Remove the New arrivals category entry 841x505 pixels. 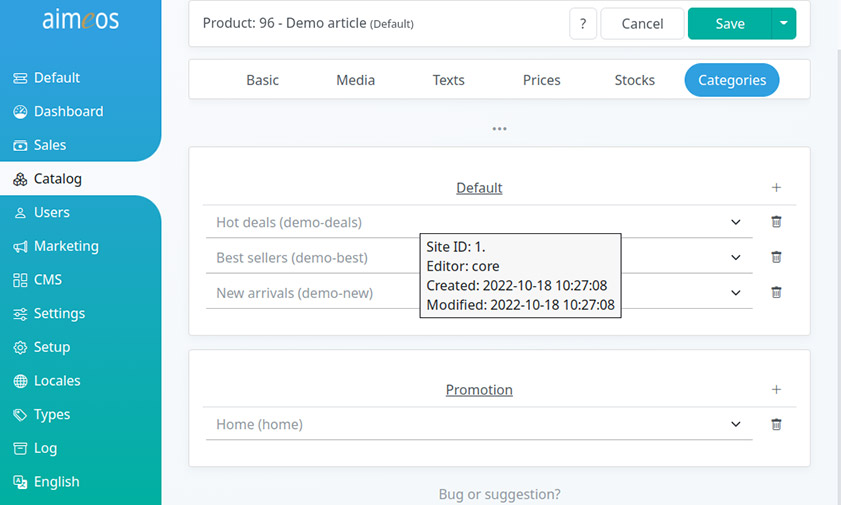(x=776, y=292)
